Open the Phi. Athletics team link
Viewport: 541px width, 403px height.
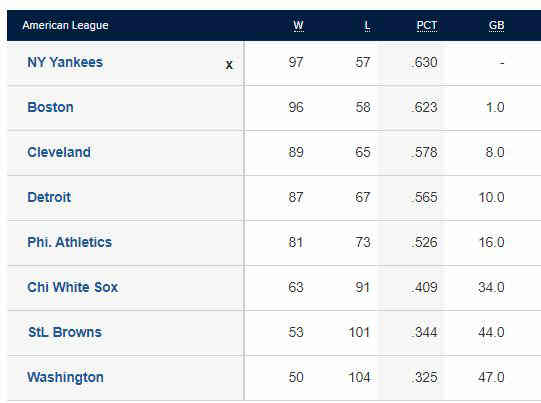click(x=69, y=242)
